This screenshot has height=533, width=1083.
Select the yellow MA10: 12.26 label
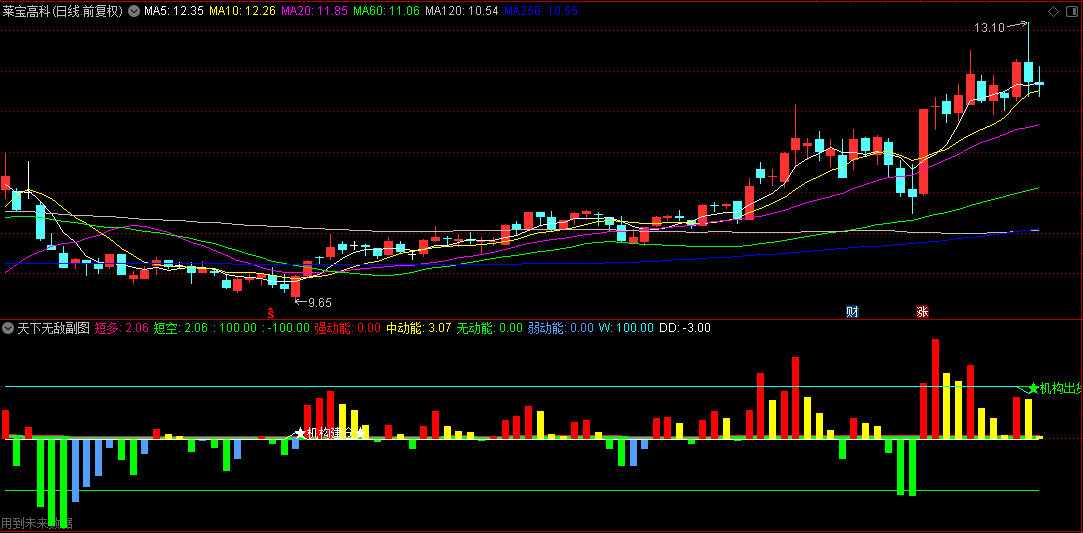pyautogui.click(x=242, y=11)
